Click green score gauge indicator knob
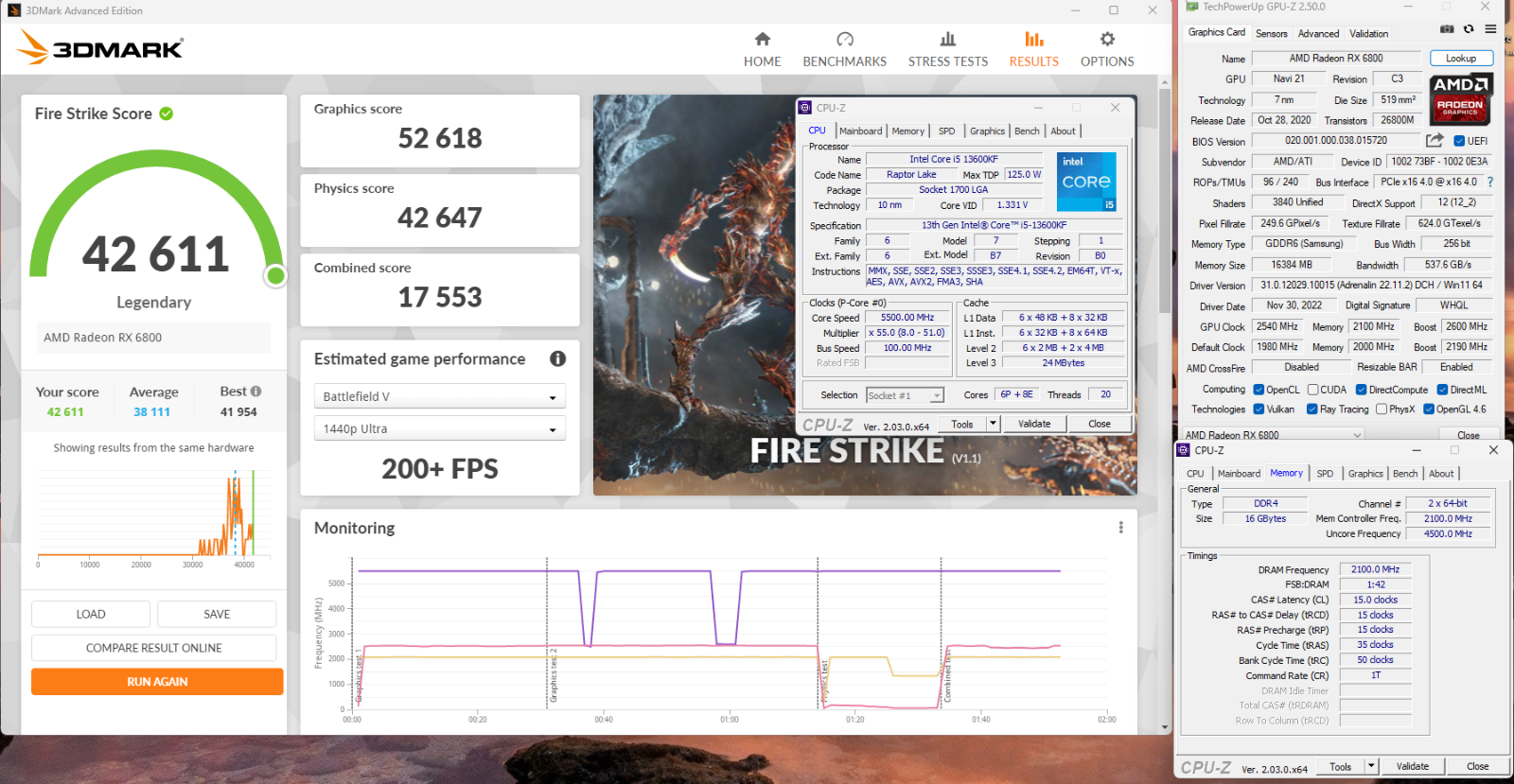Screen dimensions: 1514x784 coord(275,275)
